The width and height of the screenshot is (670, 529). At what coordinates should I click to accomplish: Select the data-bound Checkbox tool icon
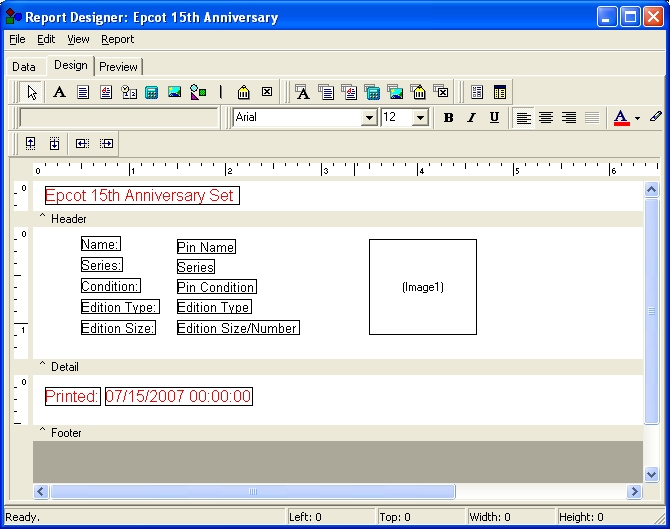(x=441, y=92)
